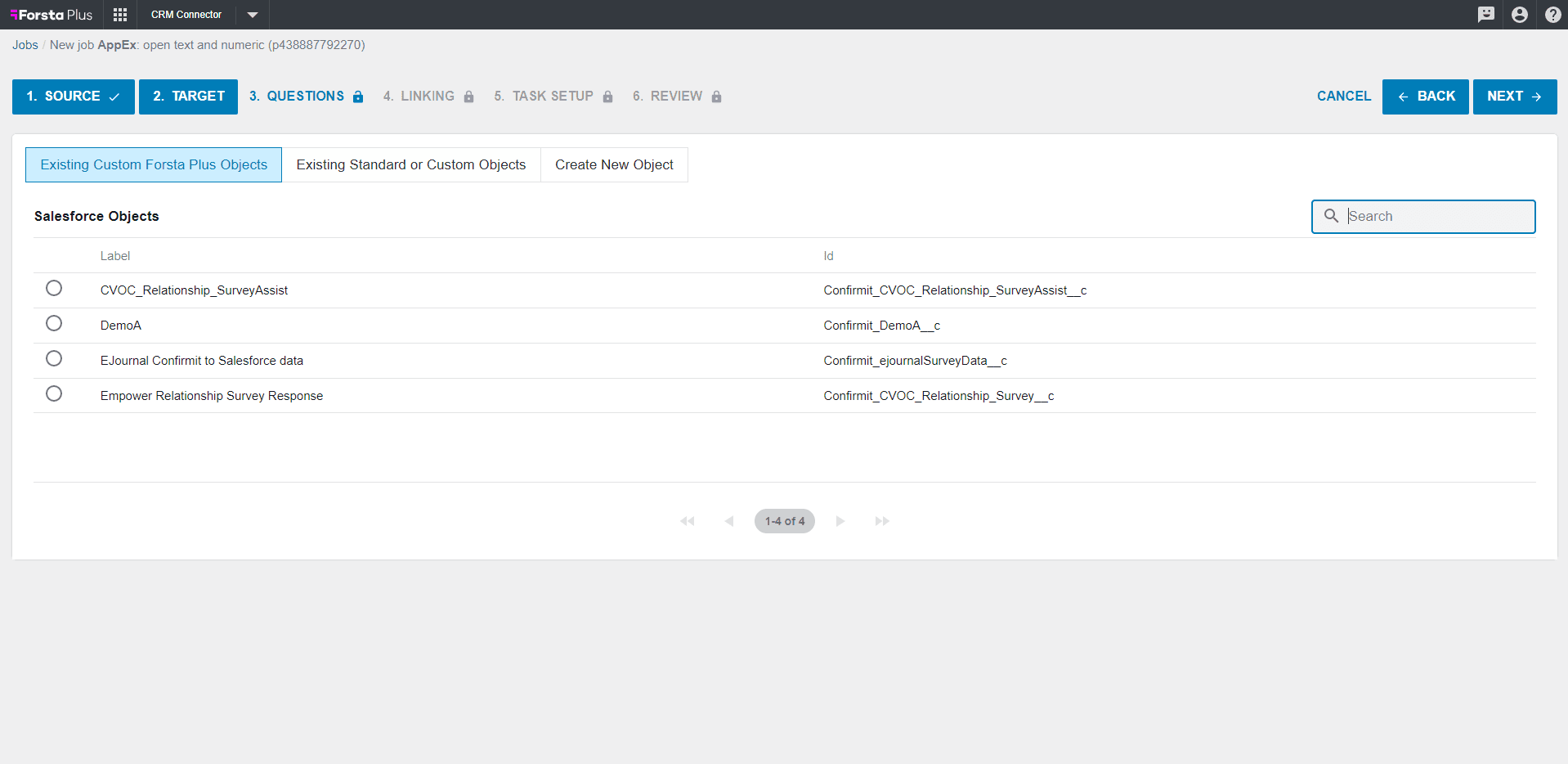Focus the Salesforce Objects search field
This screenshot has width=1568, height=764.
pyautogui.click(x=1423, y=217)
